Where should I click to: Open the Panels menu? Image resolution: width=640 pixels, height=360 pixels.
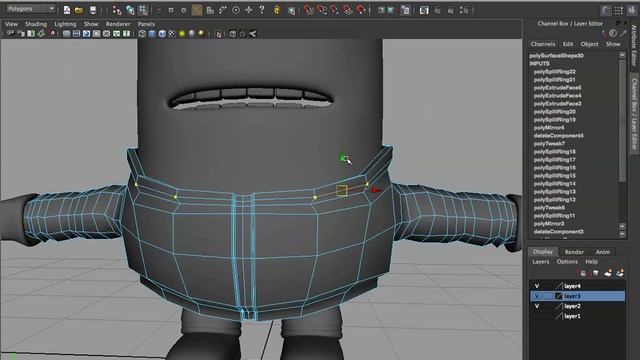click(x=146, y=24)
